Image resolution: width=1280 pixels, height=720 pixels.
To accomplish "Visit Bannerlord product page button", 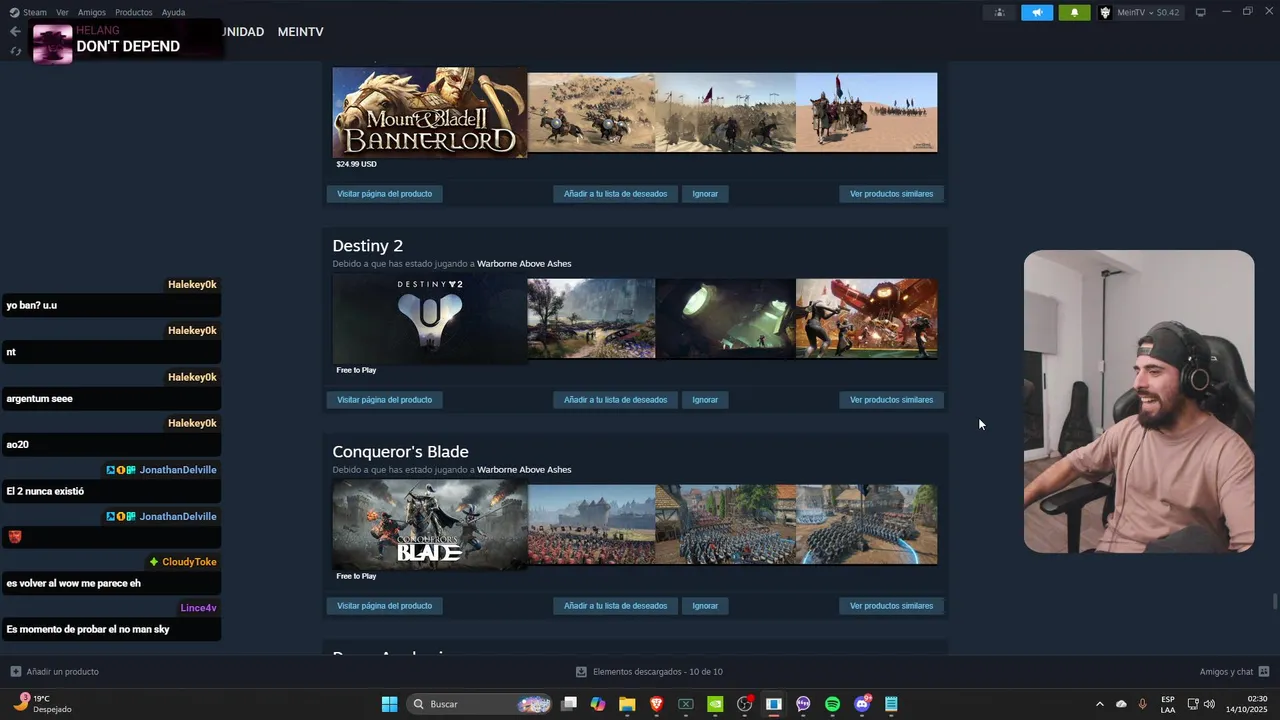I will pos(384,194).
